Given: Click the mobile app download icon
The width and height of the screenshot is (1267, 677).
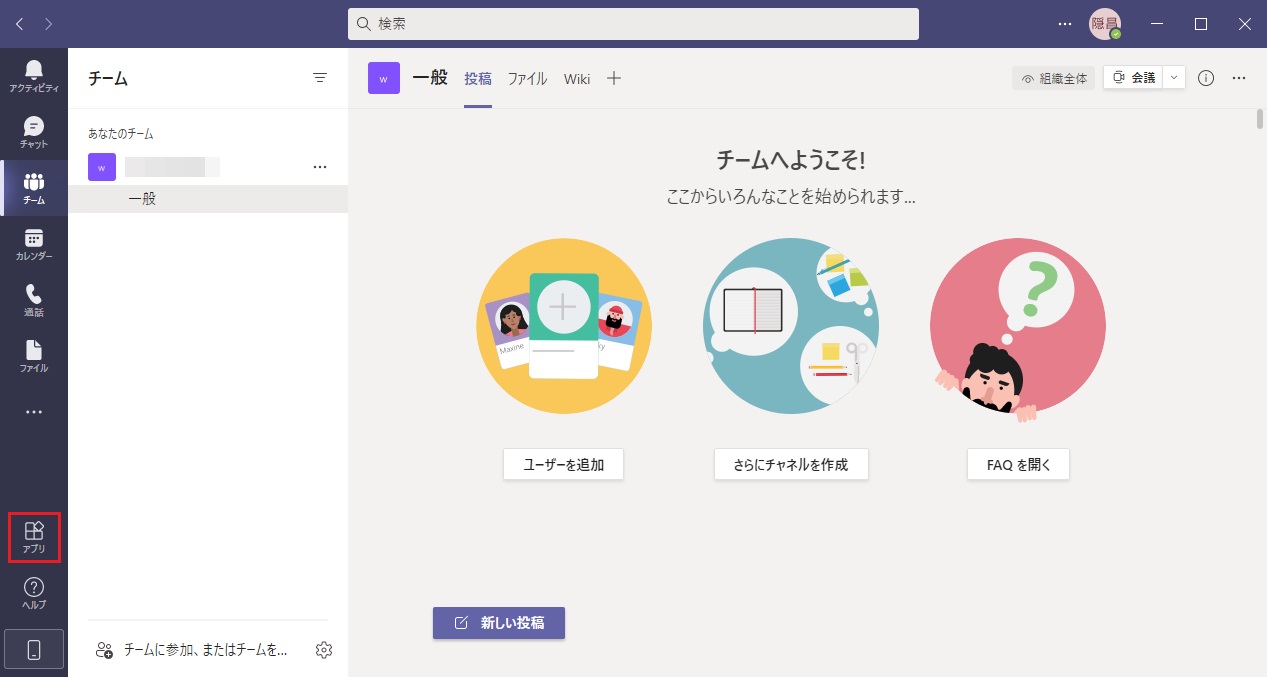Looking at the screenshot, I should pyautogui.click(x=34, y=650).
